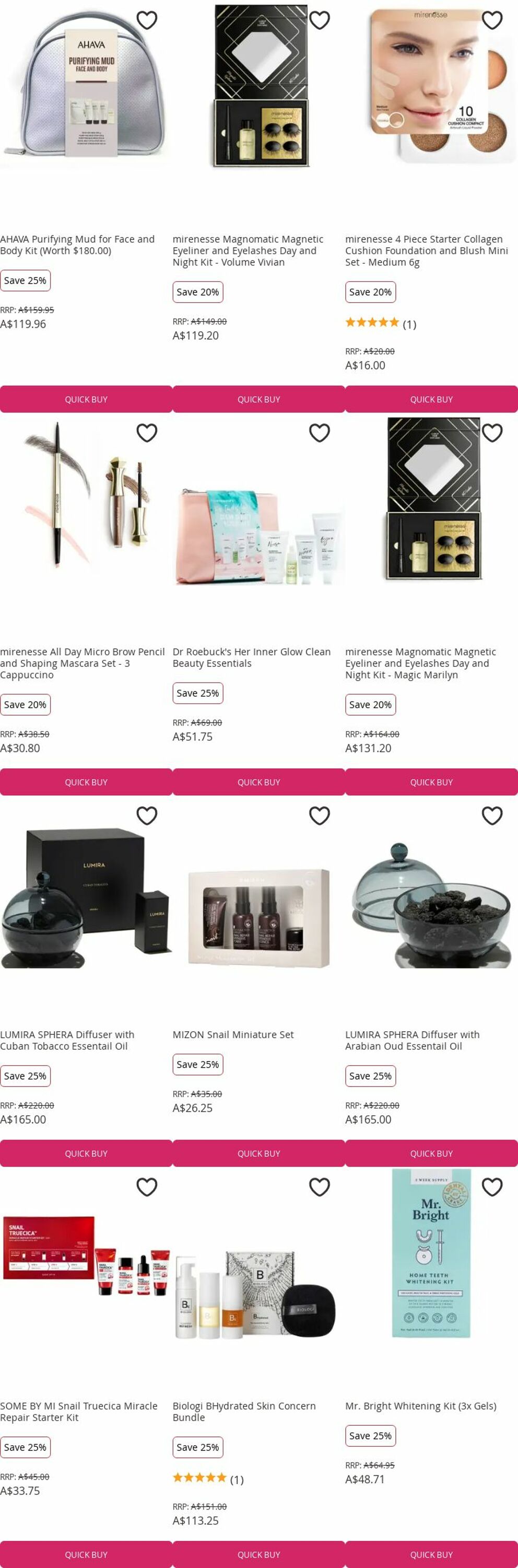This screenshot has height=1568, width=518.
Task: Click the Collagen Cushion Foundation product thumbnail
Action: point(432,85)
